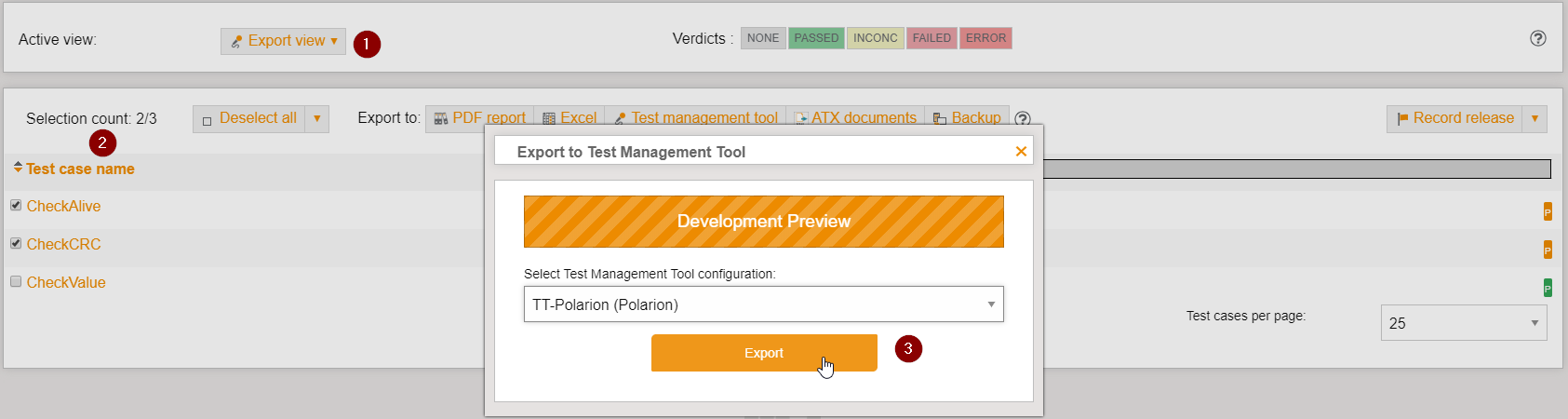1568x419 pixels.
Task: Expand the Test cases per page dropdown
Action: [1463, 323]
